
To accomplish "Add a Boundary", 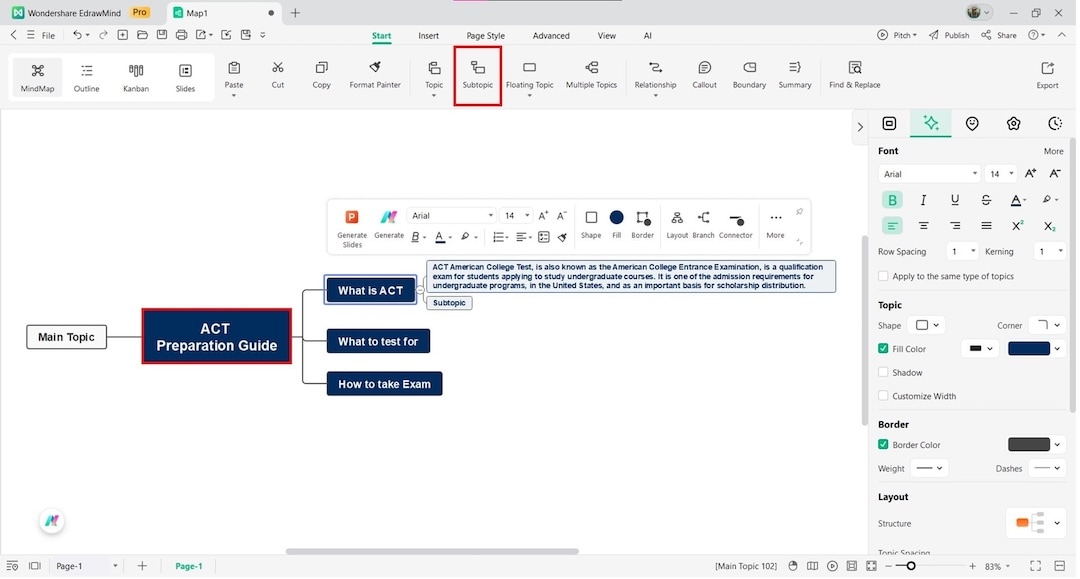I will 749,74.
